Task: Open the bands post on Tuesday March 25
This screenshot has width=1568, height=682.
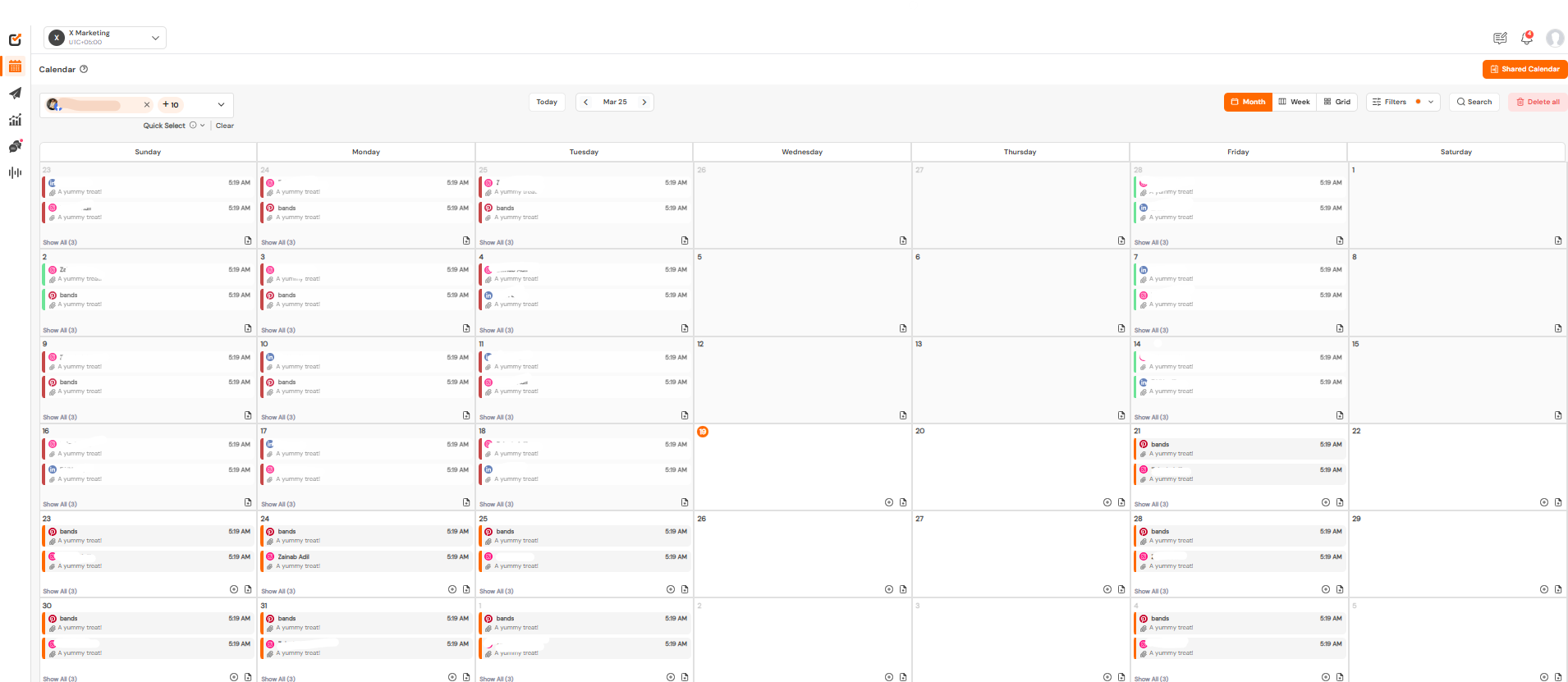Action: click(584, 536)
